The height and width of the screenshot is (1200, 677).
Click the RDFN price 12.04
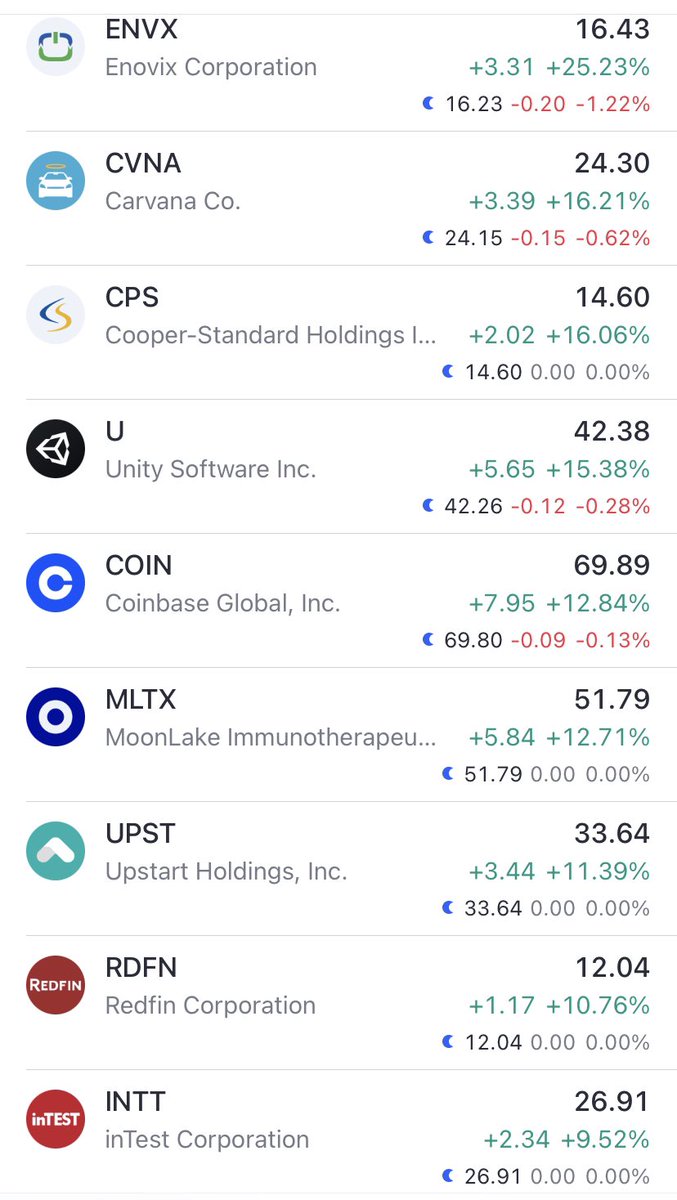pyautogui.click(x=613, y=967)
